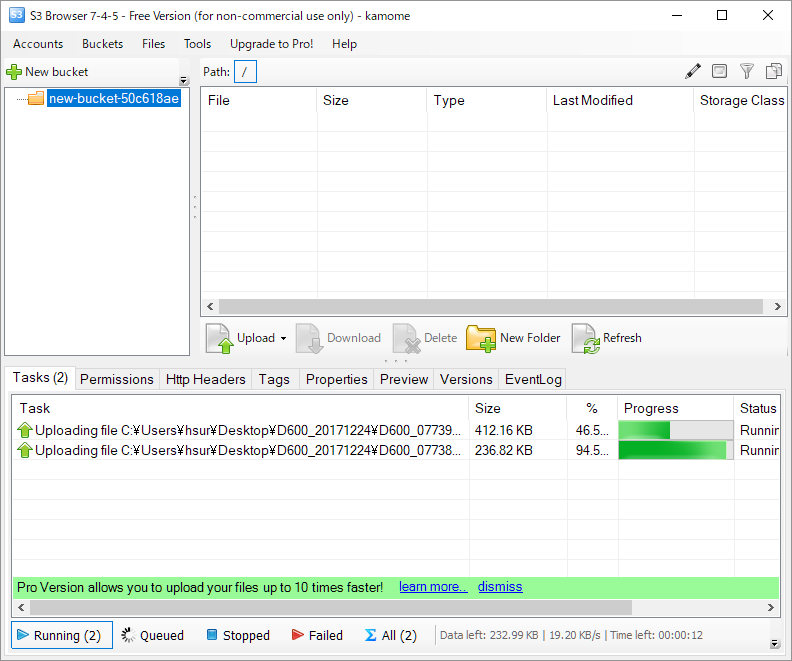
Task: Sort by File column header
Action: (259, 100)
